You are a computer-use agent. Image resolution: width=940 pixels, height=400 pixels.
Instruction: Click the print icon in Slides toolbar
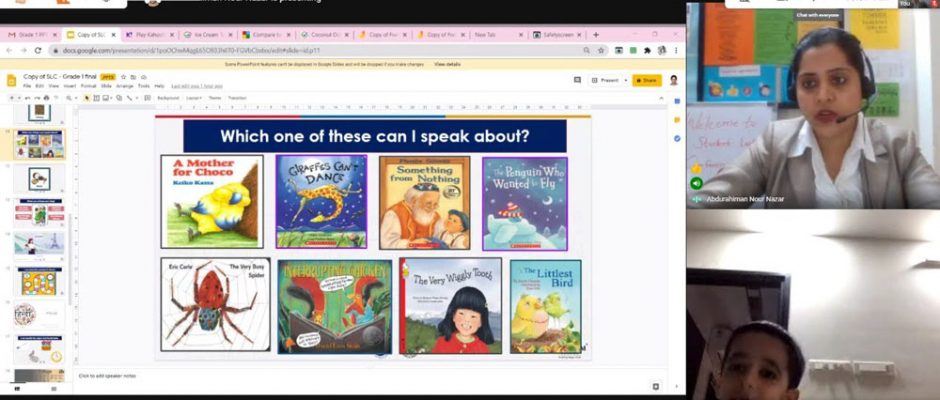click(47, 98)
